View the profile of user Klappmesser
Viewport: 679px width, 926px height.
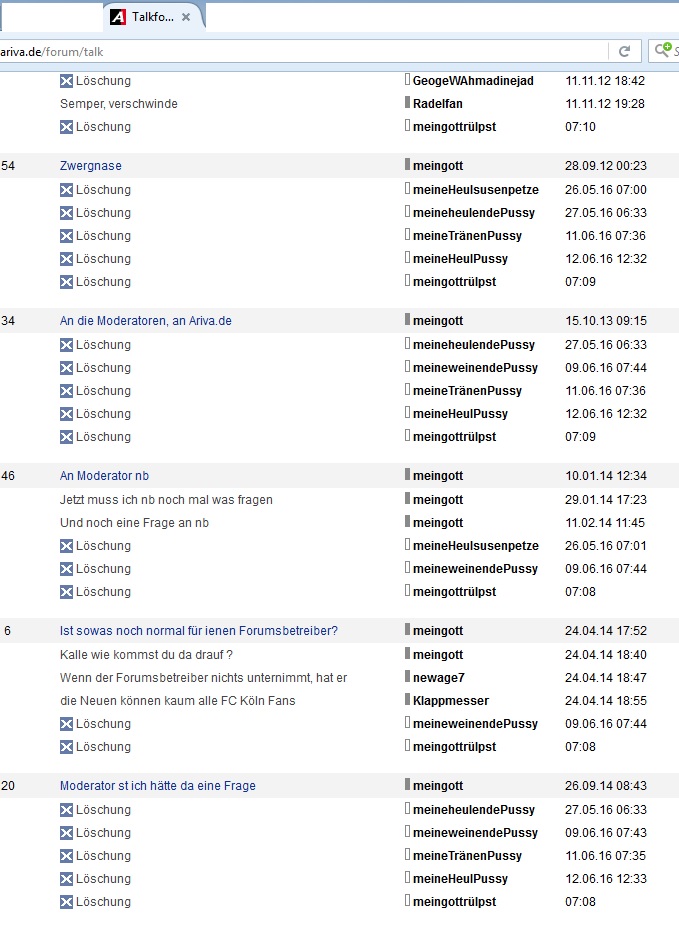click(x=450, y=701)
